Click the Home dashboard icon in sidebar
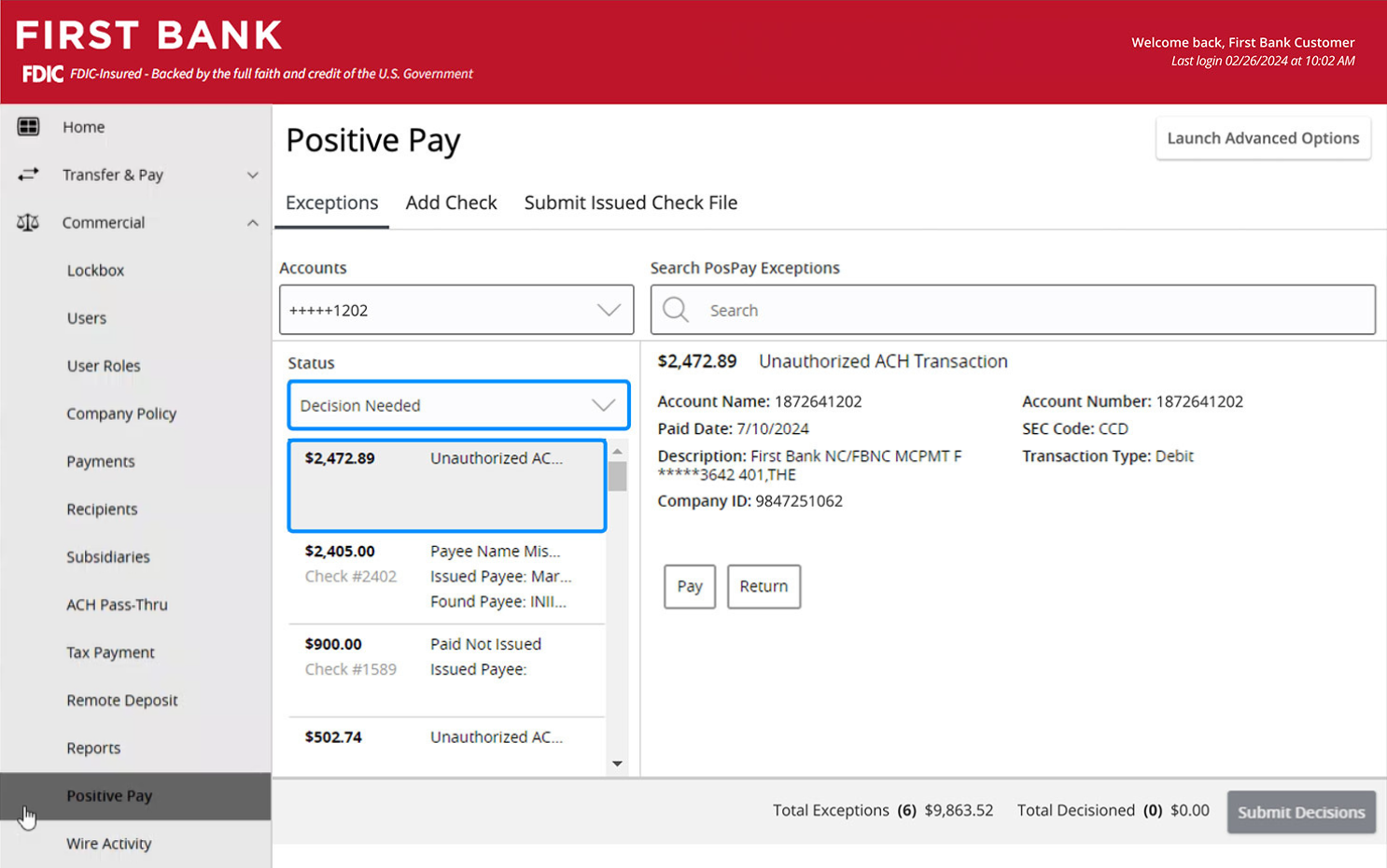Image resolution: width=1387 pixels, height=868 pixels. pyautogui.click(x=28, y=126)
